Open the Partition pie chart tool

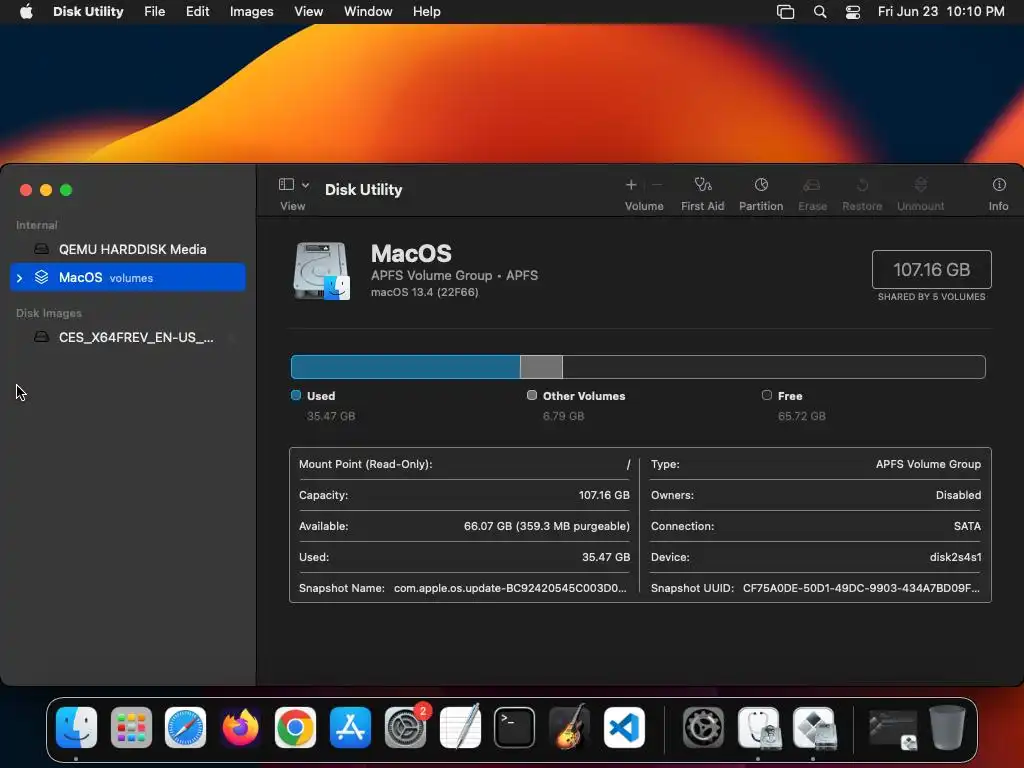tap(761, 185)
